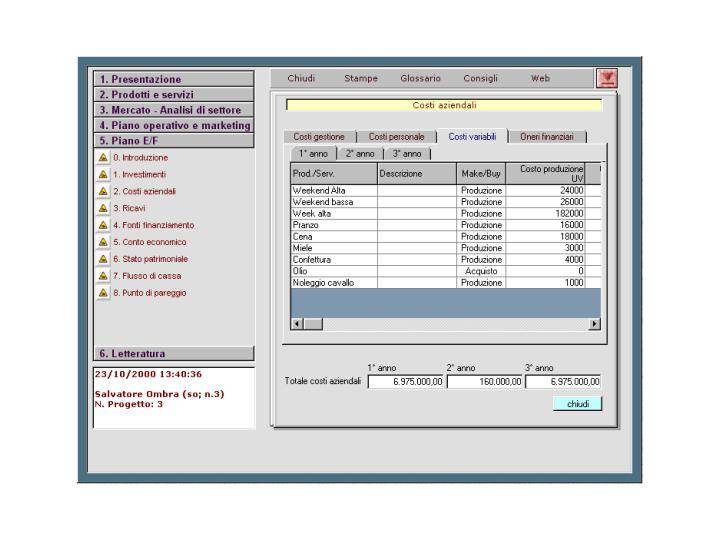Open the Web menu
Viewport: 720px width, 540px height.
pos(540,78)
